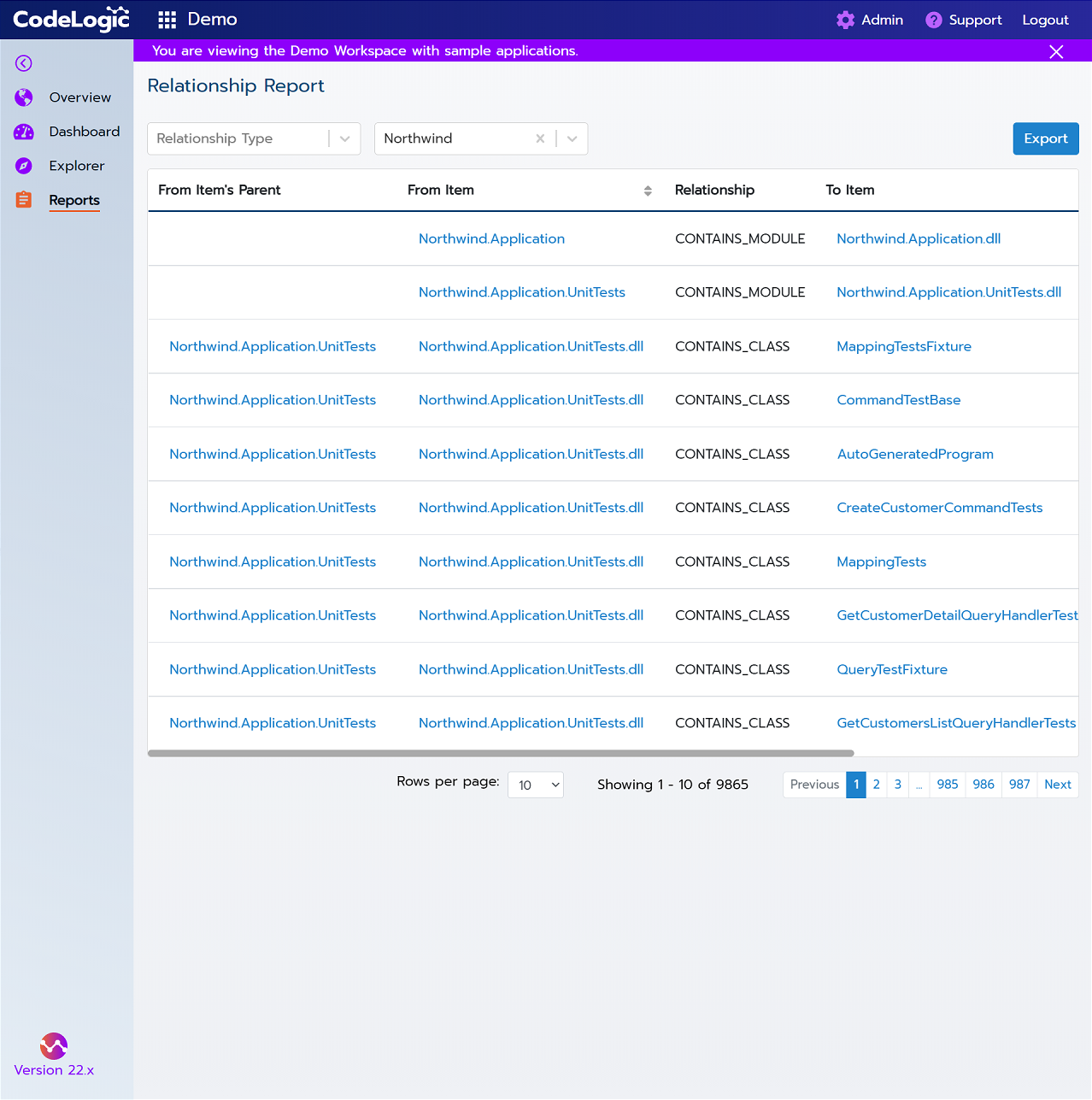Jump to page 985
The height and width of the screenshot is (1100, 1092).
948,785
